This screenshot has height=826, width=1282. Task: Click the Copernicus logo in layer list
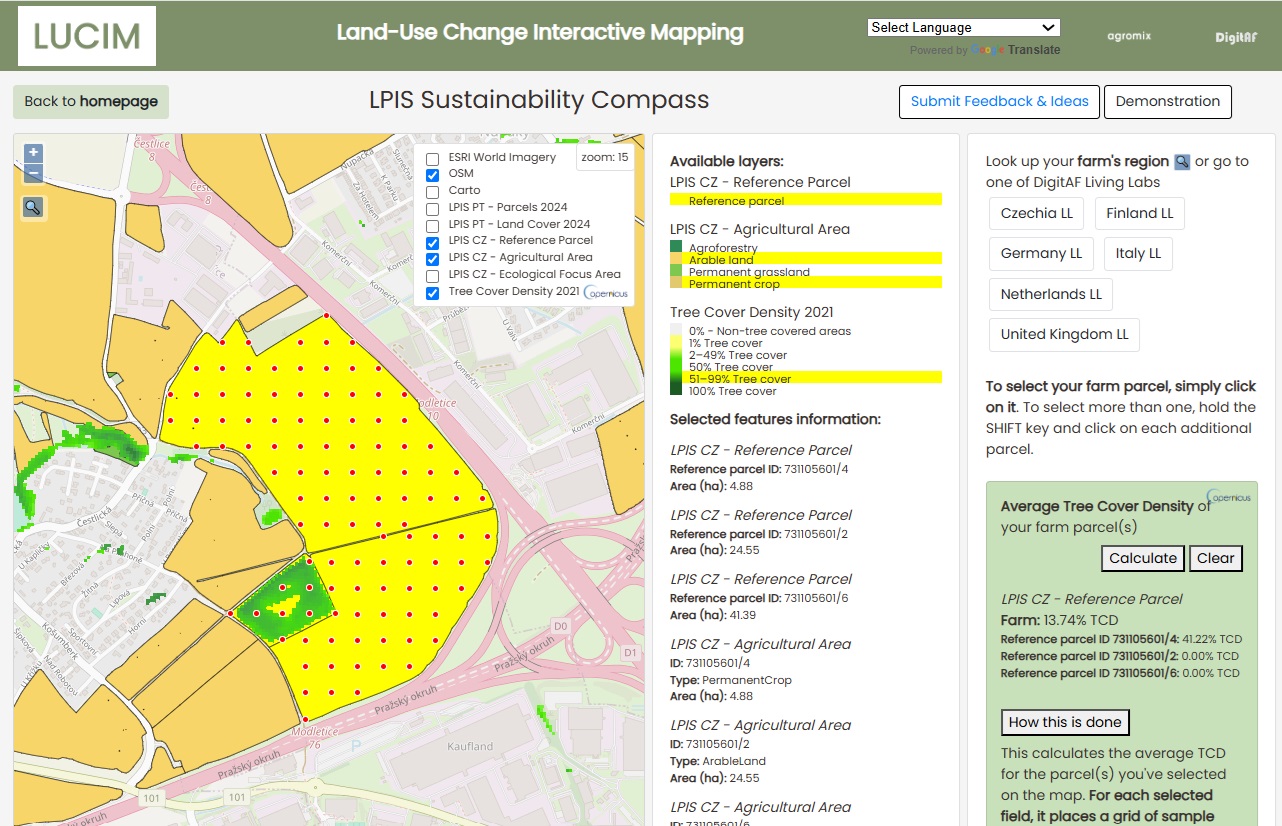606,293
